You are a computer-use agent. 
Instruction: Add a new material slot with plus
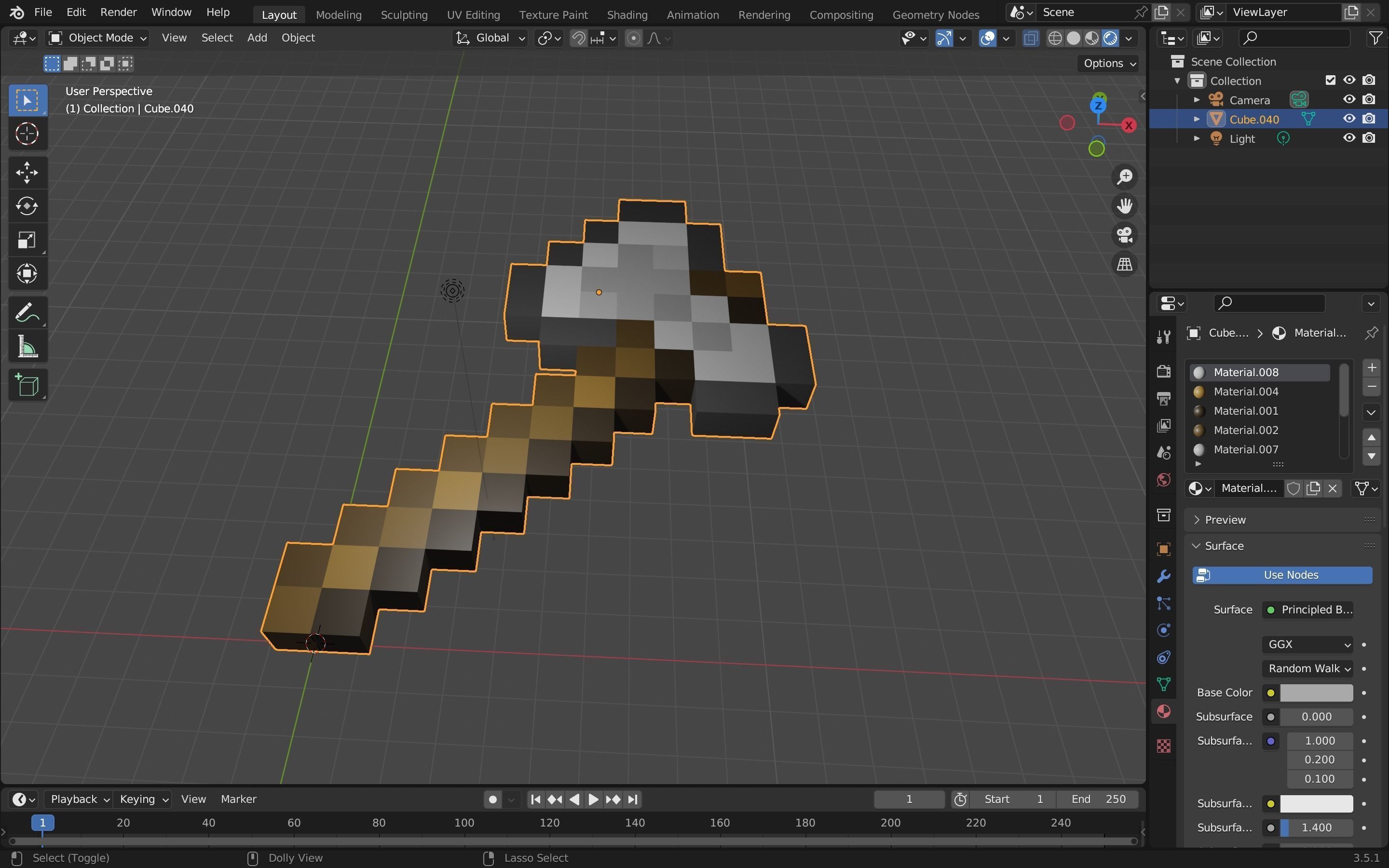(x=1372, y=367)
